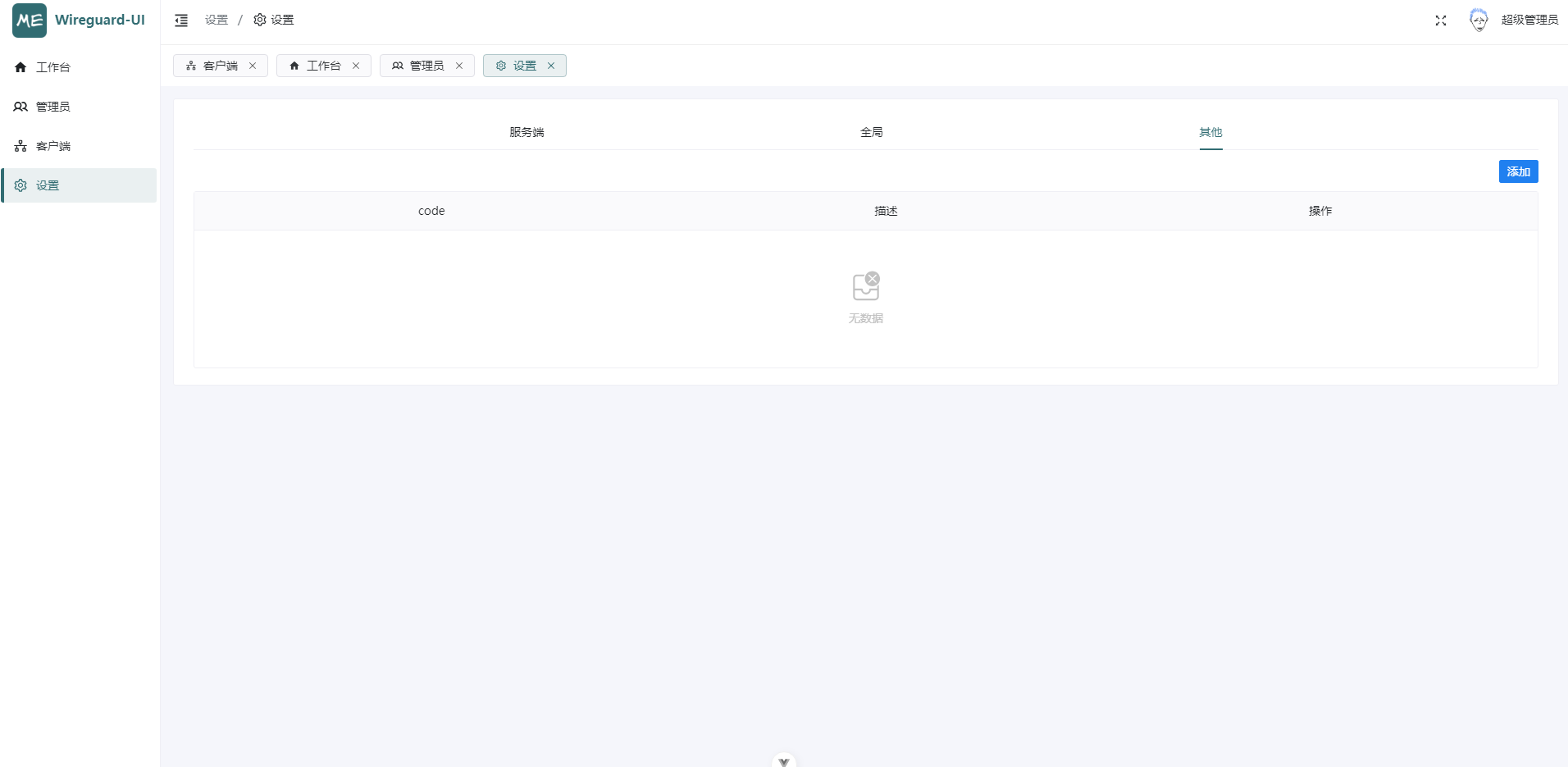Click the blue 添加 button
Image resolution: width=1568 pixels, height=767 pixels.
point(1518,171)
